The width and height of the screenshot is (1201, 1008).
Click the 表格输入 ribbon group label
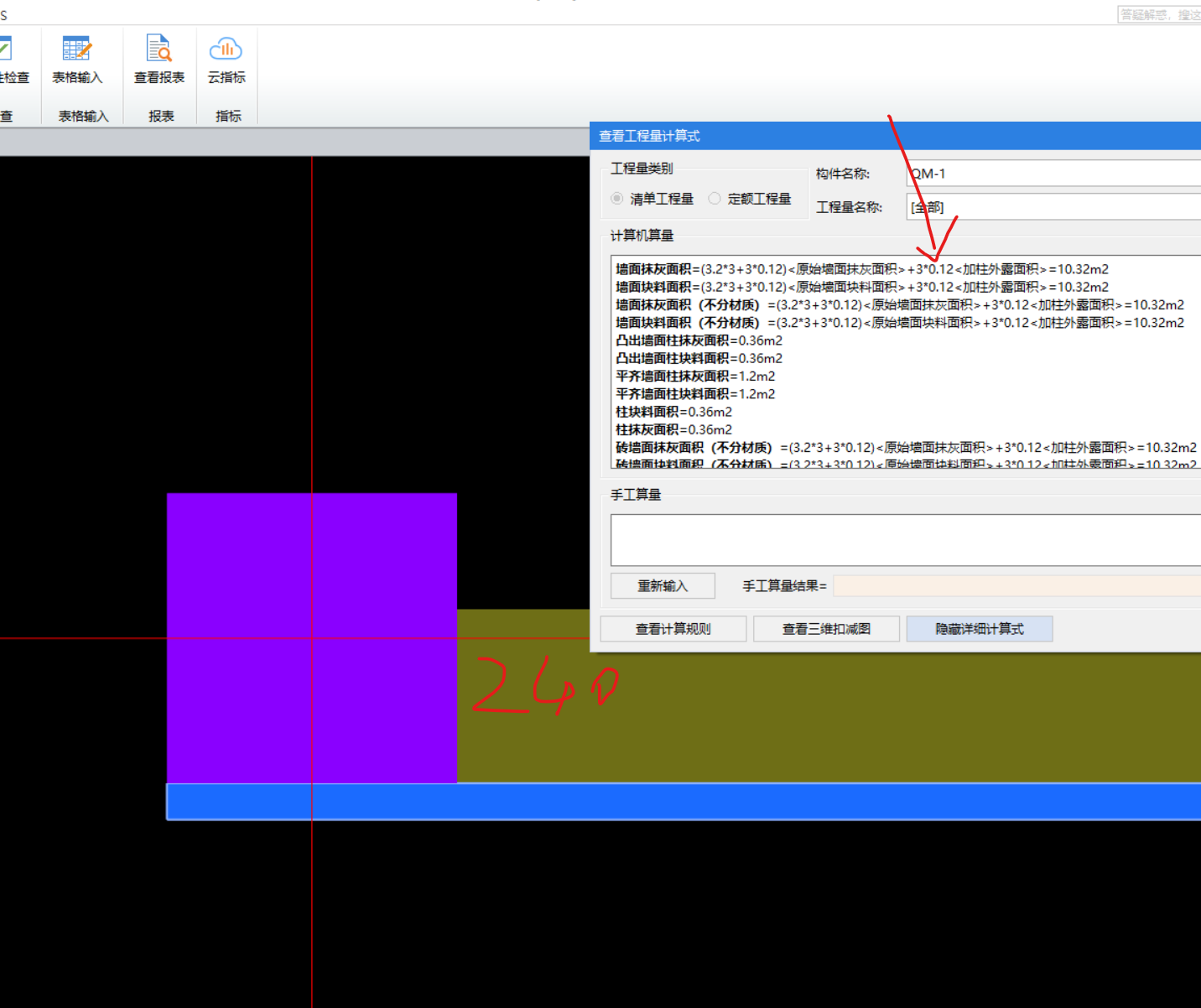coord(83,116)
